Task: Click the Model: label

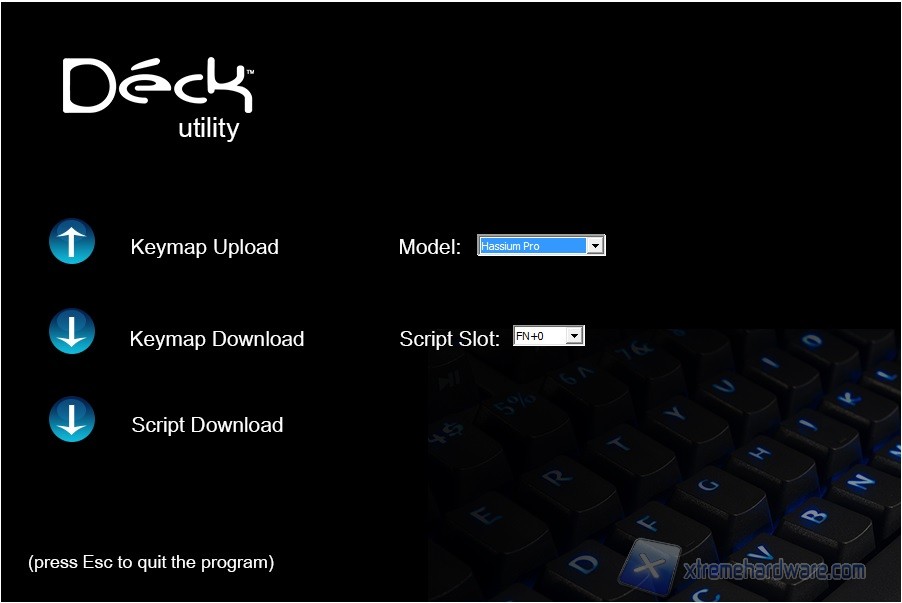Action: pyautogui.click(x=430, y=247)
